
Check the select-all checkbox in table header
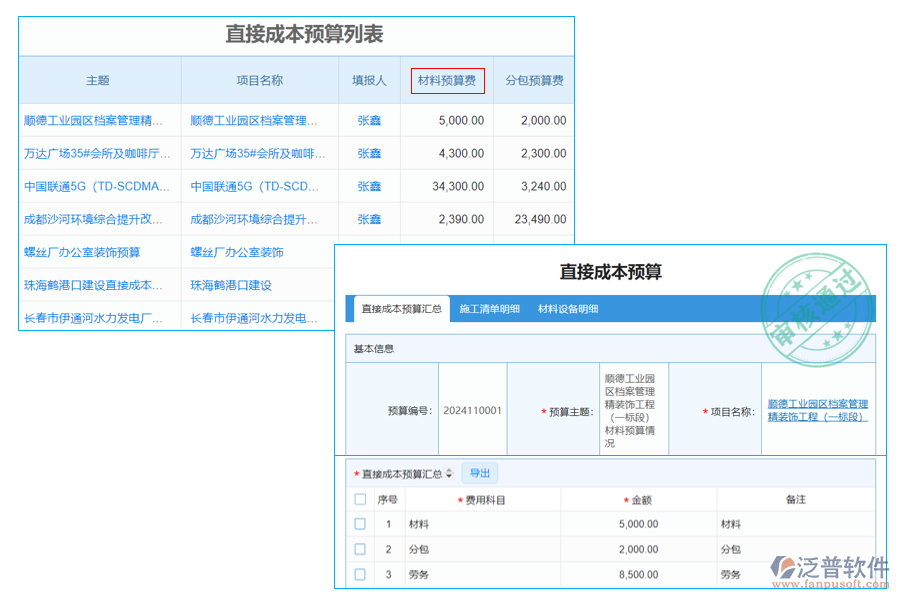360,499
